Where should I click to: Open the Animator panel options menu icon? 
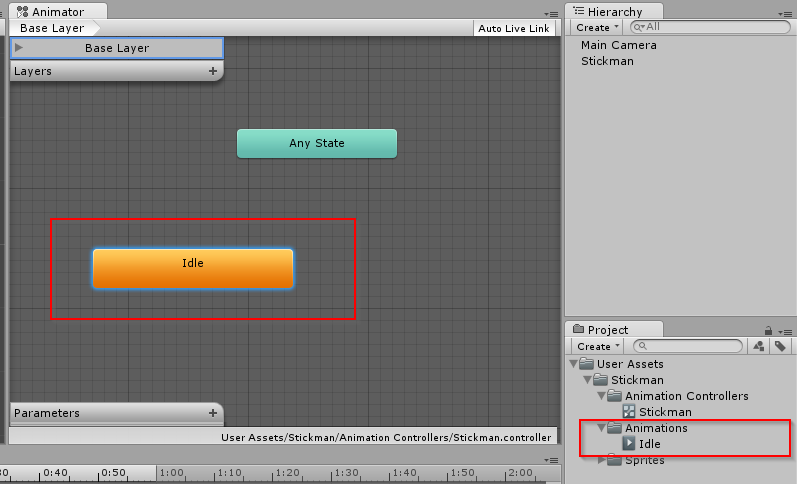click(551, 12)
